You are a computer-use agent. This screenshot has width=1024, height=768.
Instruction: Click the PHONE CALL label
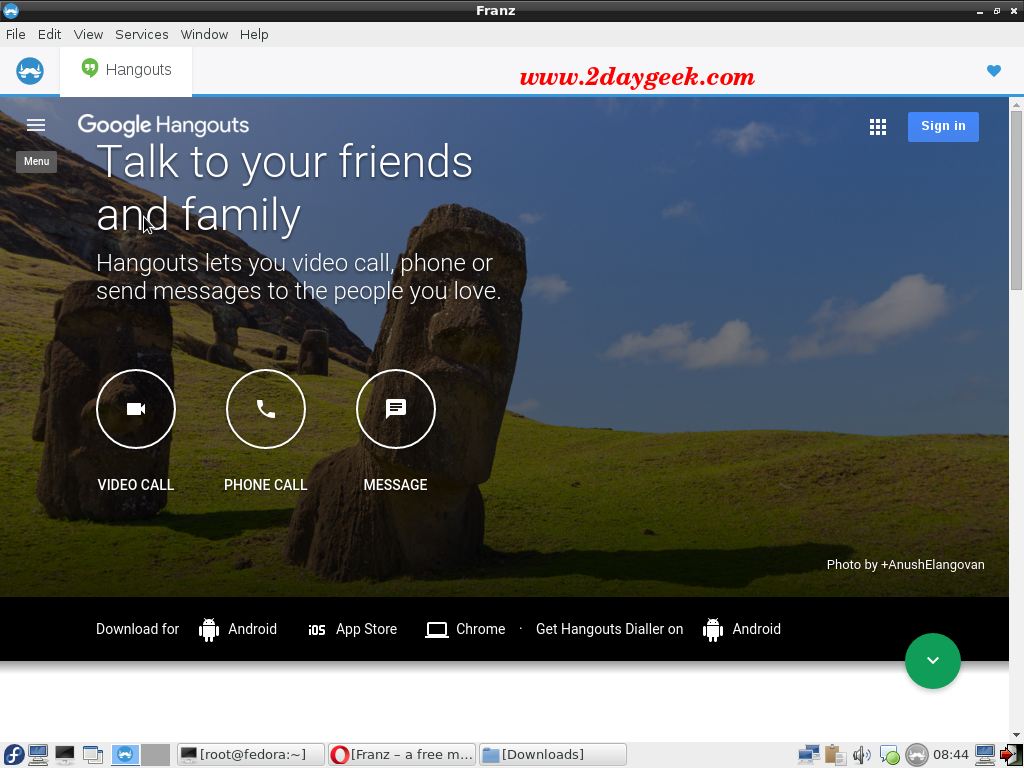coord(266,485)
